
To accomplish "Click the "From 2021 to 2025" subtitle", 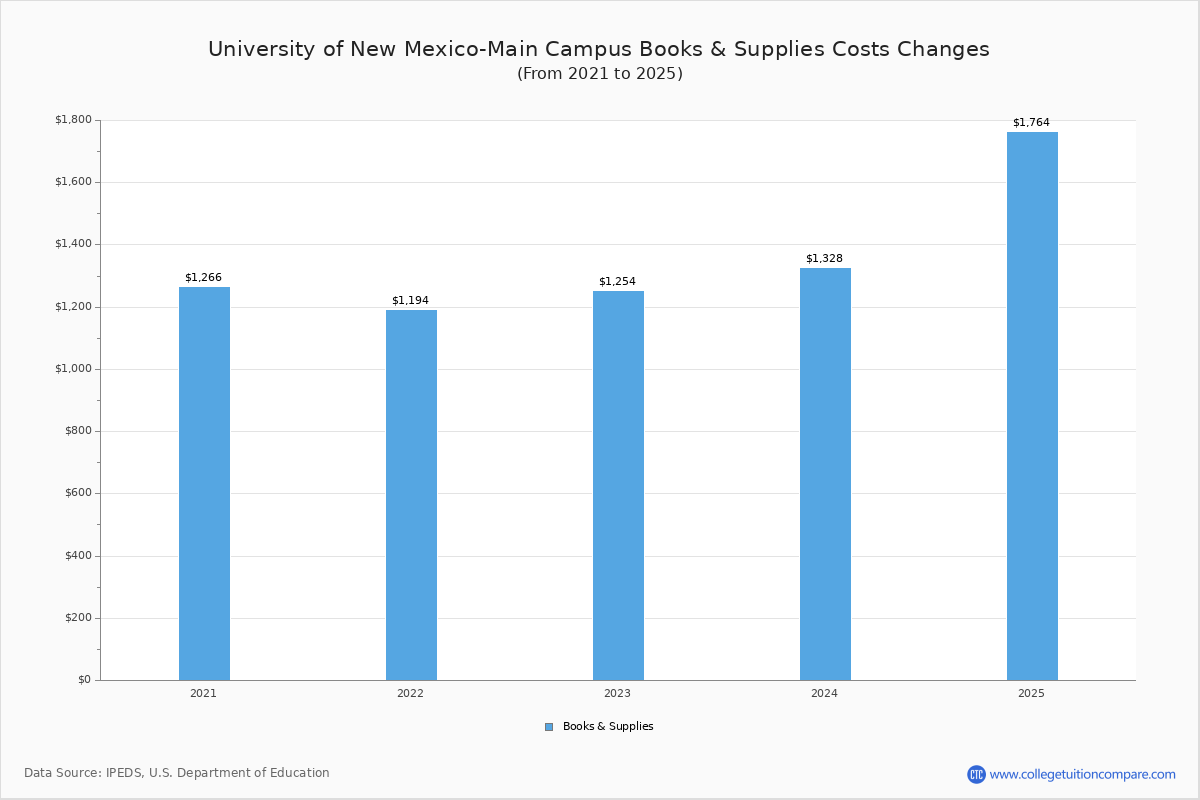I will (x=599, y=74).
